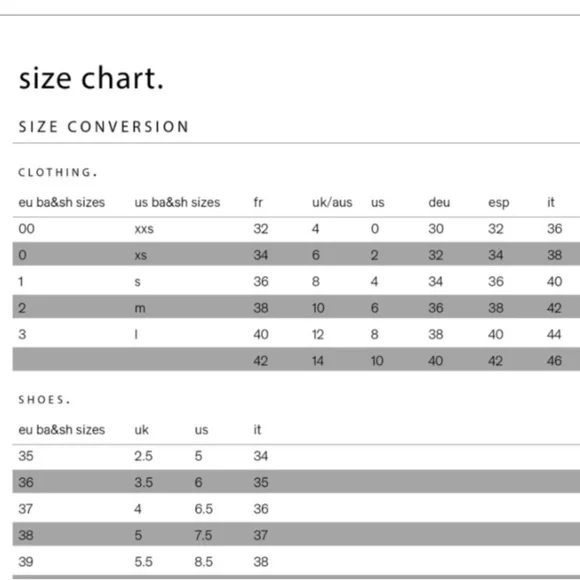This screenshot has width=580, height=580.
Task: Click the 'deu' column header
Action: pos(439,202)
